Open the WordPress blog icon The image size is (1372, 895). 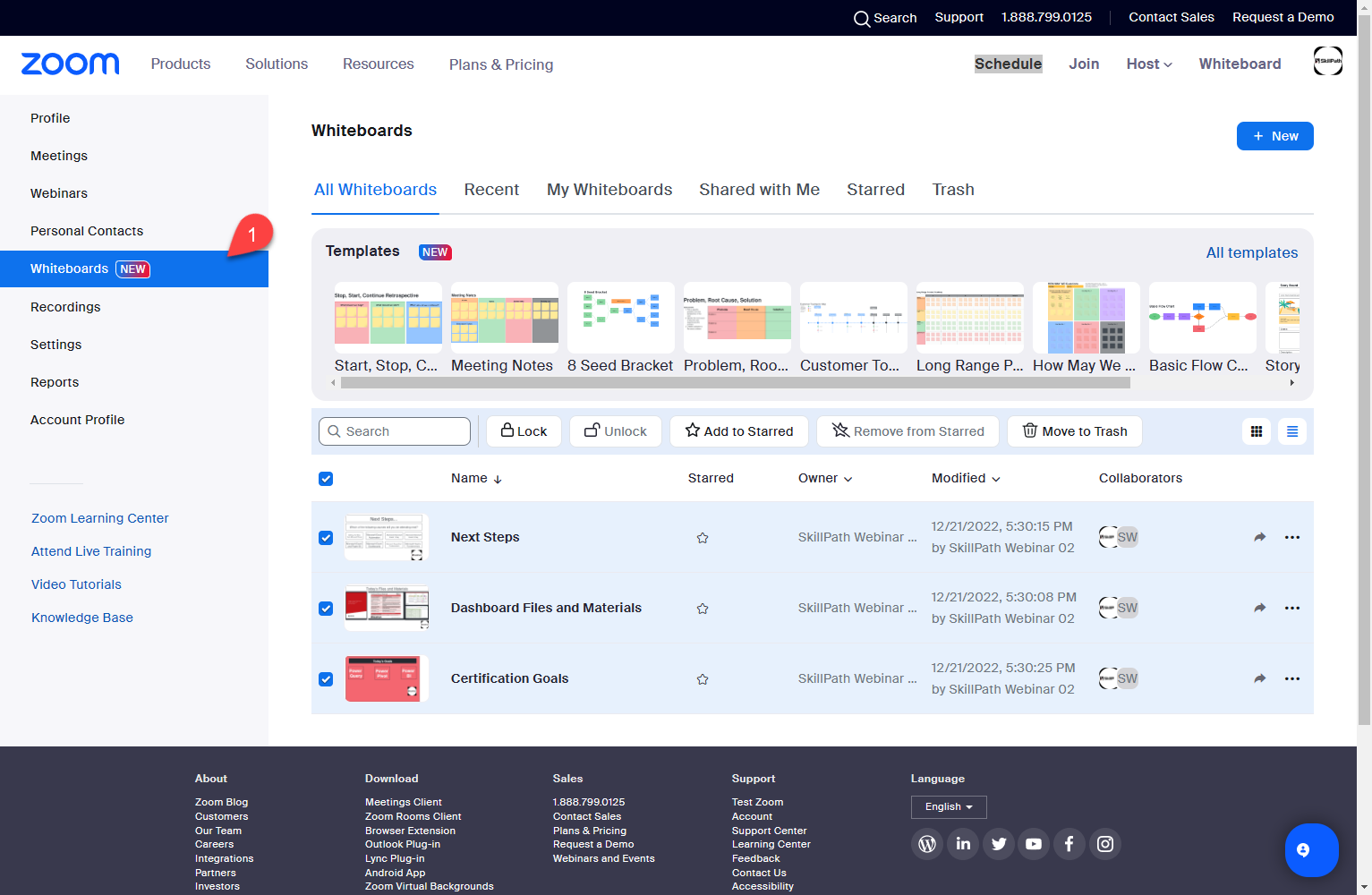(x=927, y=844)
